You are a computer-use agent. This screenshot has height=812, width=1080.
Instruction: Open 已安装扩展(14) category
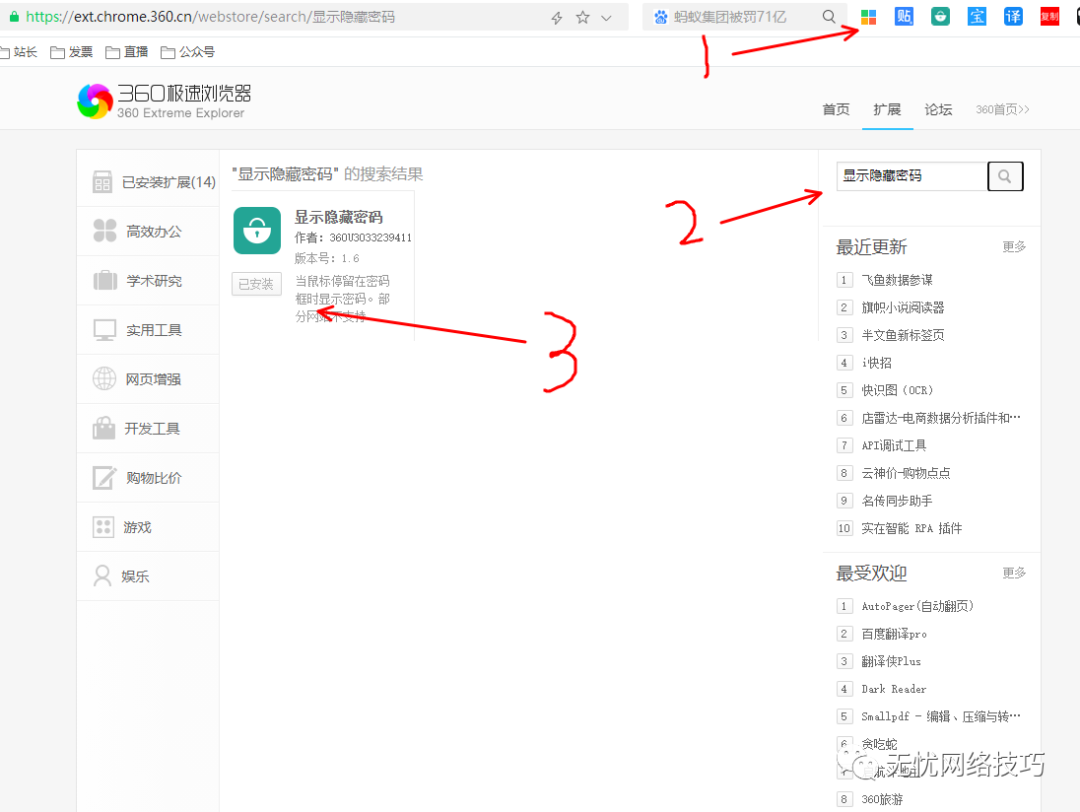coord(148,182)
